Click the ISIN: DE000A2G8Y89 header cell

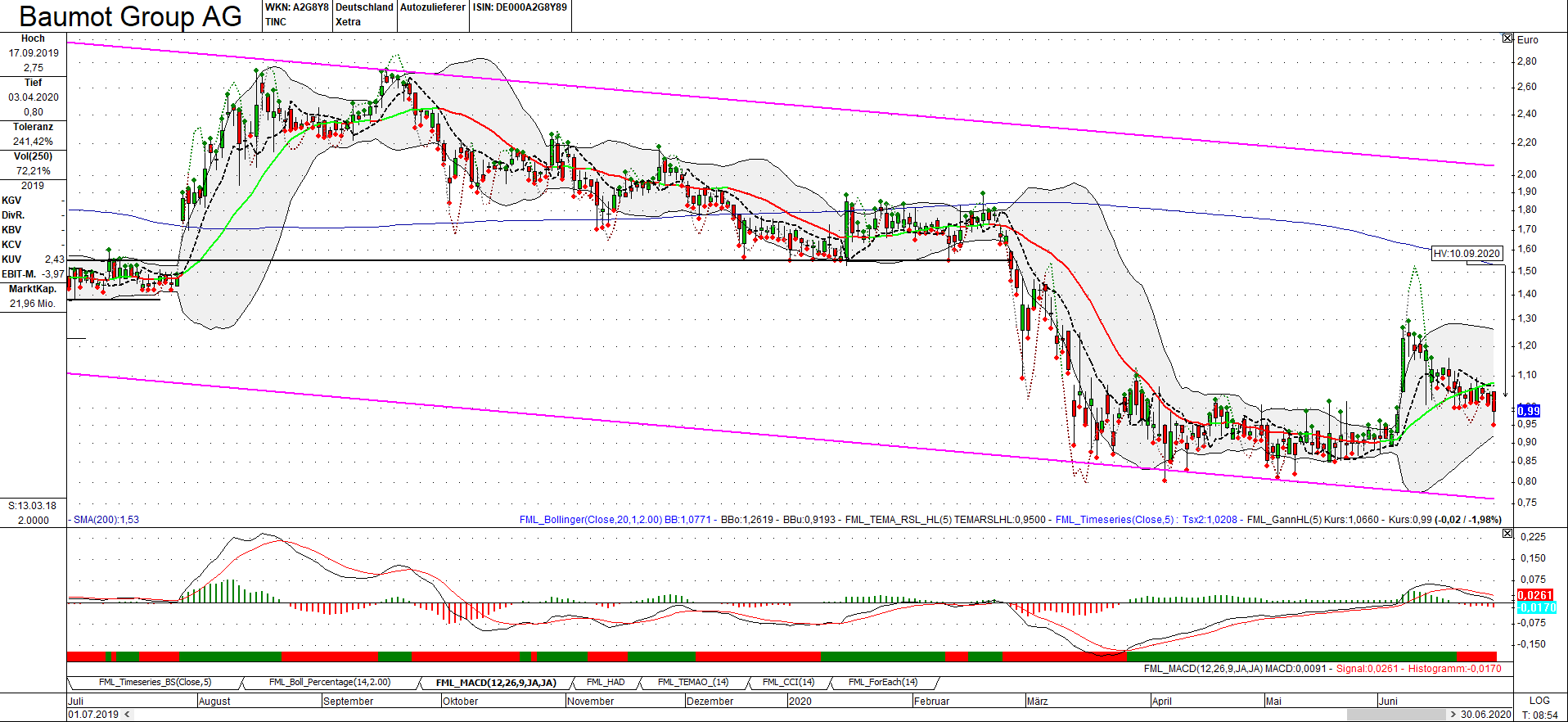click(520, 7)
